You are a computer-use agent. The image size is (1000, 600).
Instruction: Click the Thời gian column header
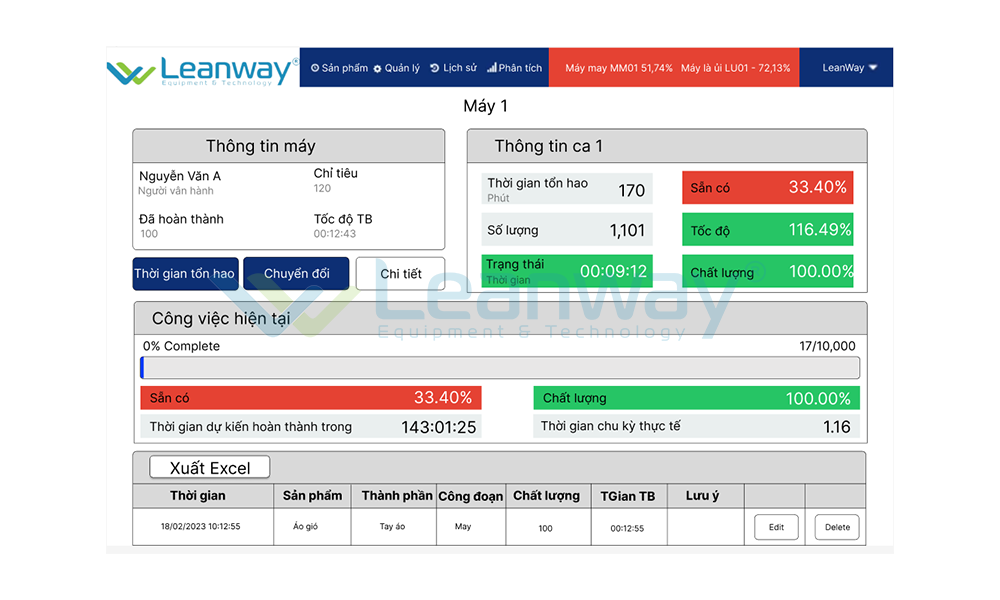[198, 496]
